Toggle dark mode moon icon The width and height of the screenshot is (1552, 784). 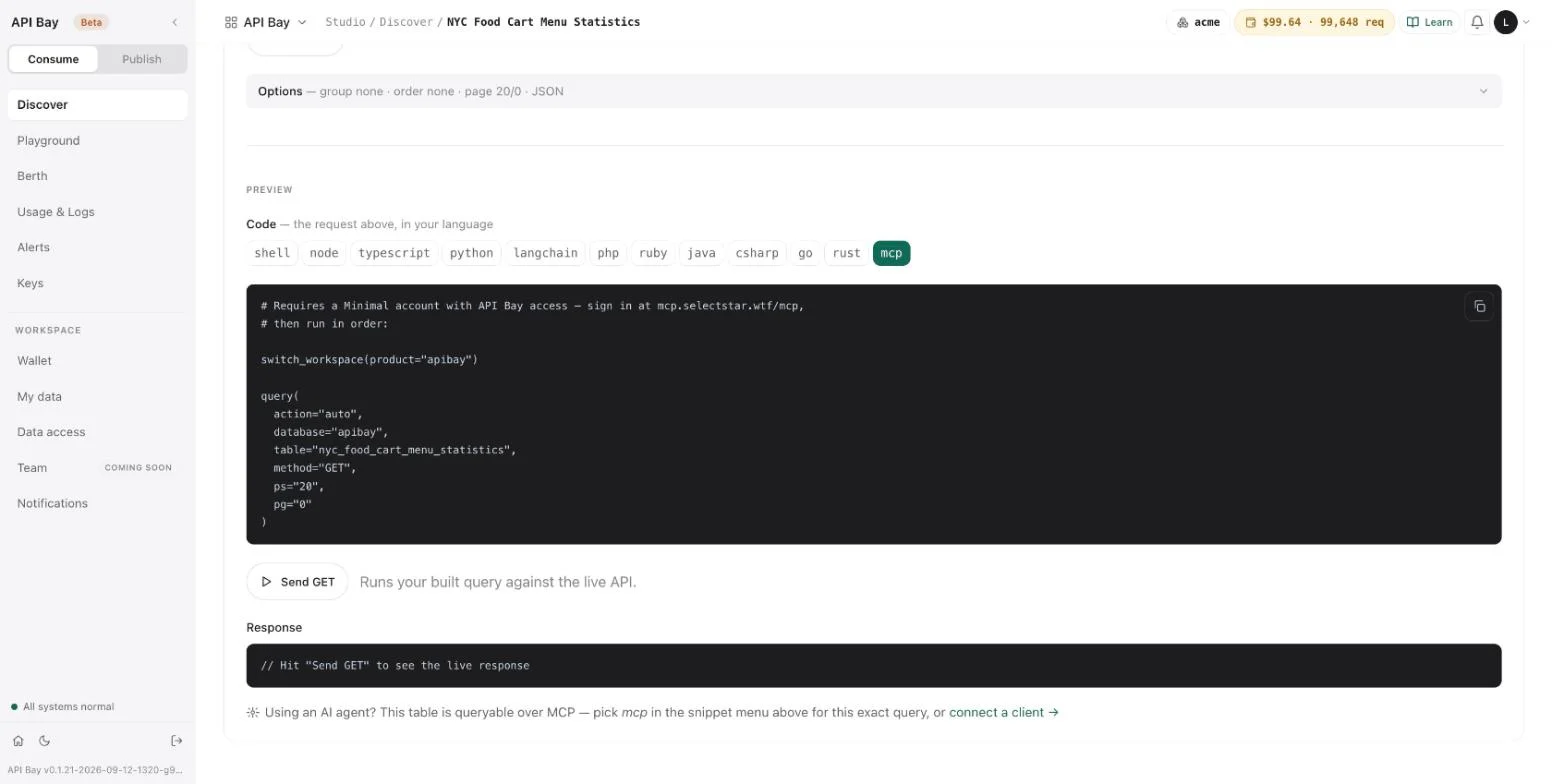[44, 741]
